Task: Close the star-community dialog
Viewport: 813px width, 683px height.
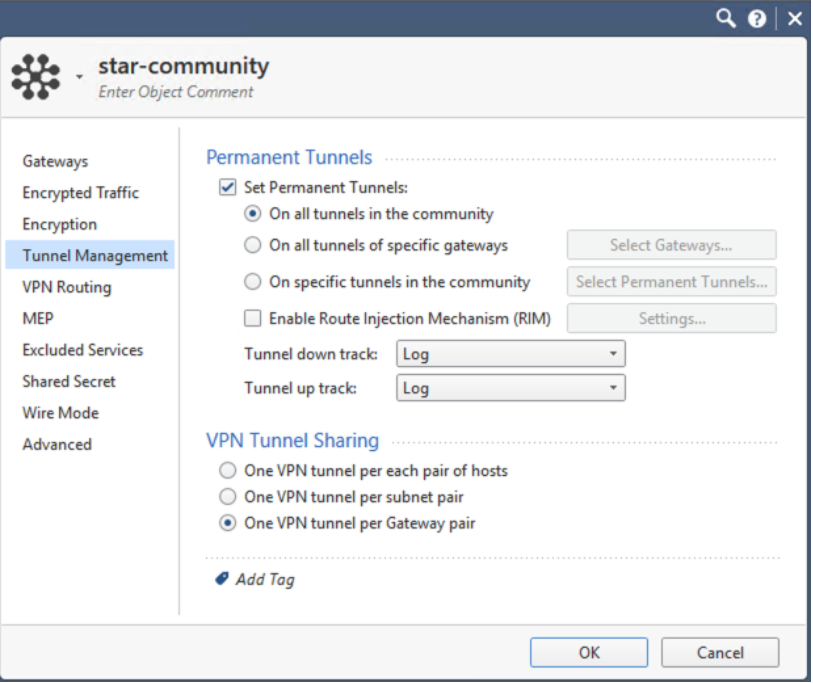Action: [x=794, y=19]
